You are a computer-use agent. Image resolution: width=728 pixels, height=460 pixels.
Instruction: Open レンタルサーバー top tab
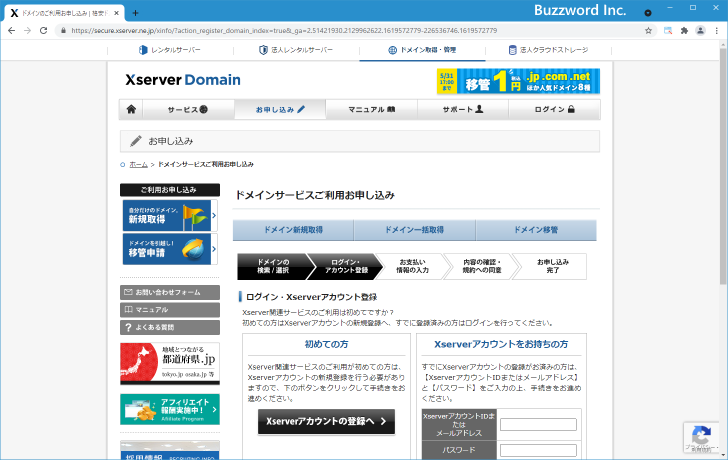170,50
